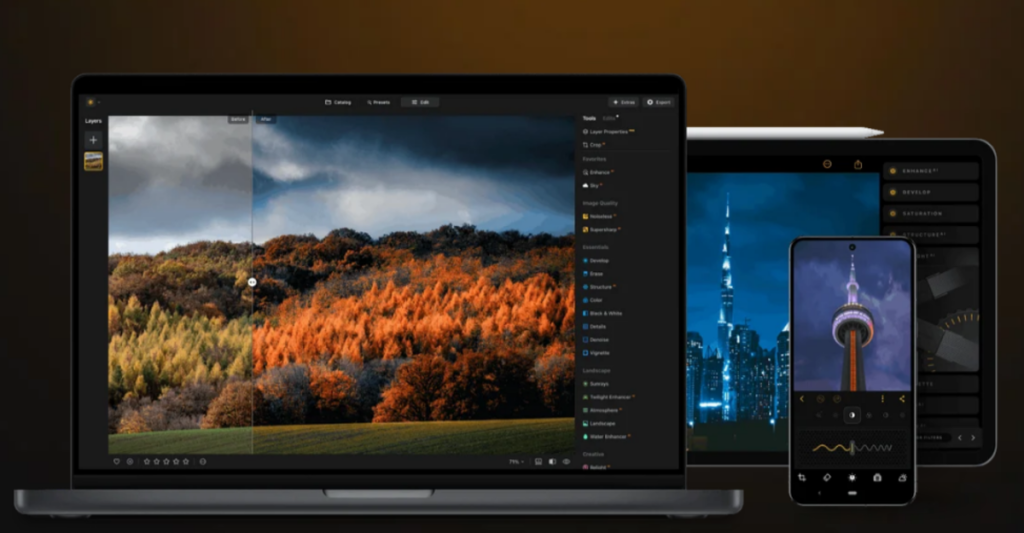Select the highlighted contrast filter on the phone
The height and width of the screenshot is (533, 1024).
point(852,415)
